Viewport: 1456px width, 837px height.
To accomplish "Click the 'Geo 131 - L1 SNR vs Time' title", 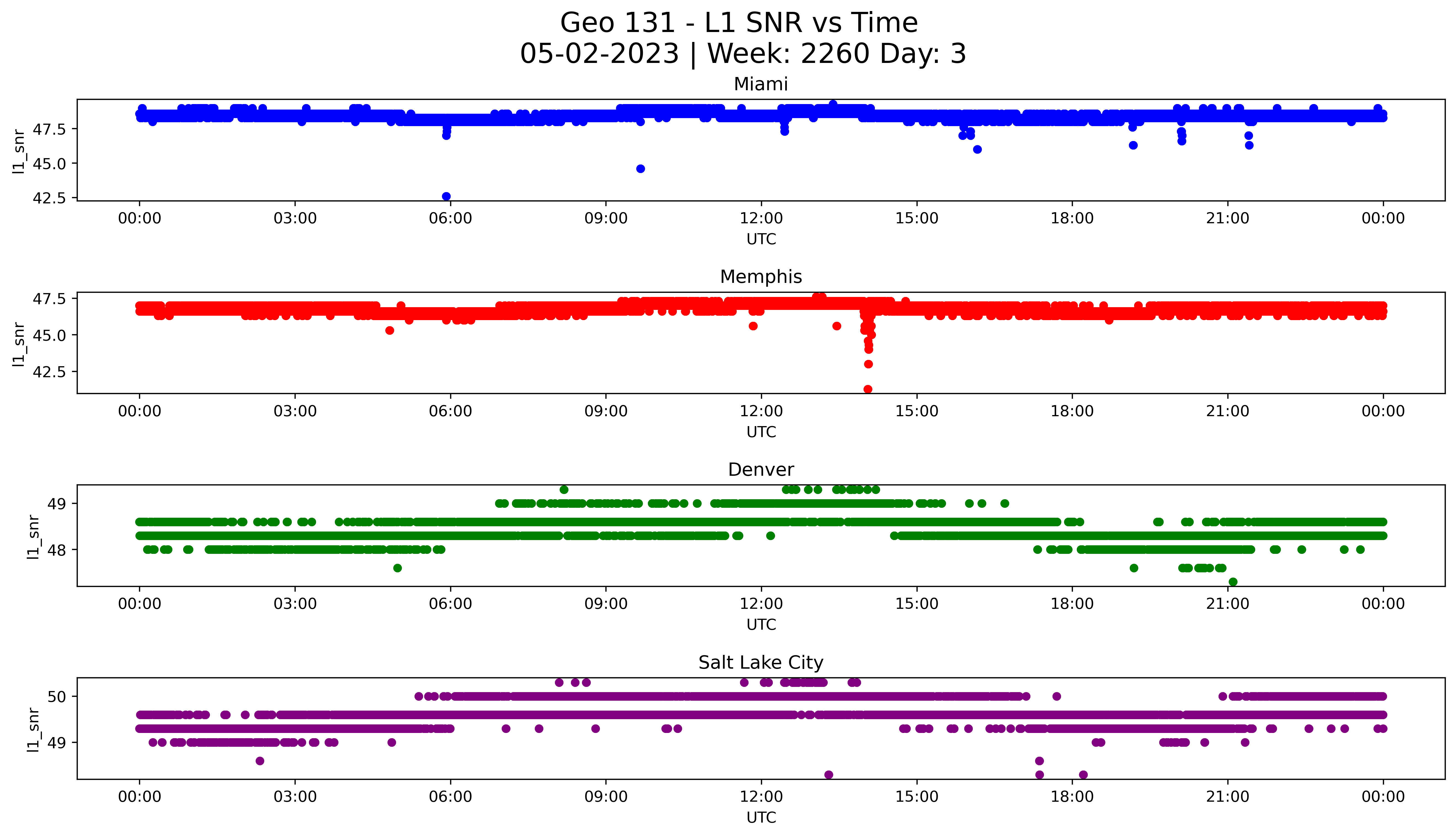I will point(739,23).
